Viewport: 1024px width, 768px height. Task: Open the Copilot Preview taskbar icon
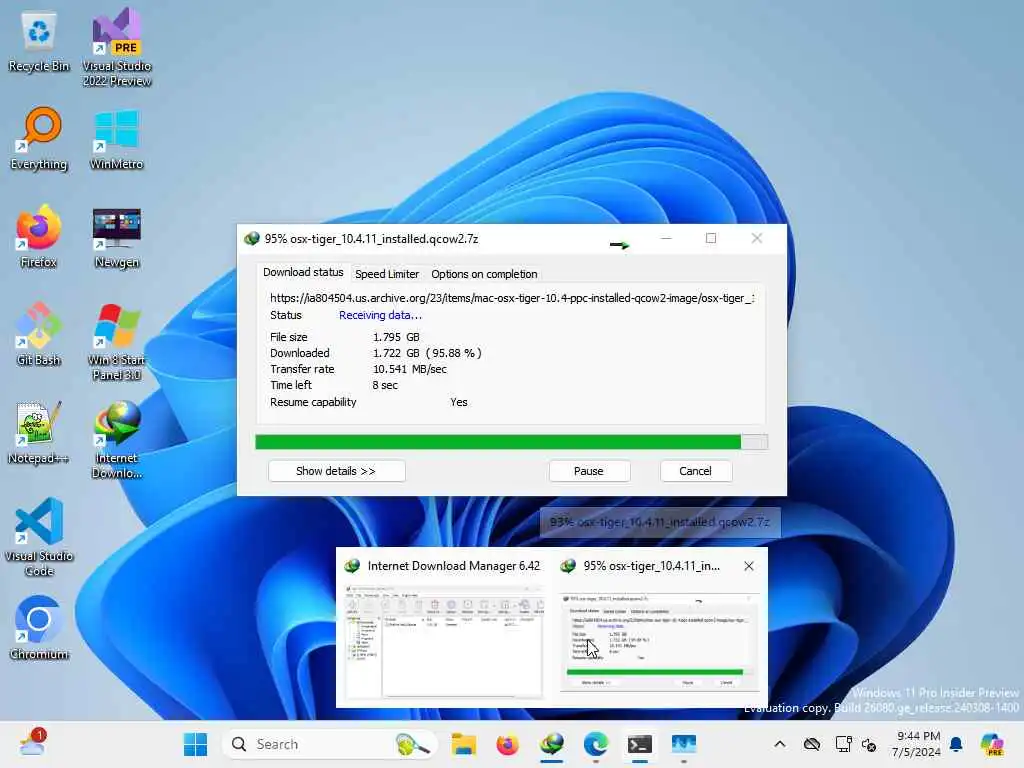[992, 744]
